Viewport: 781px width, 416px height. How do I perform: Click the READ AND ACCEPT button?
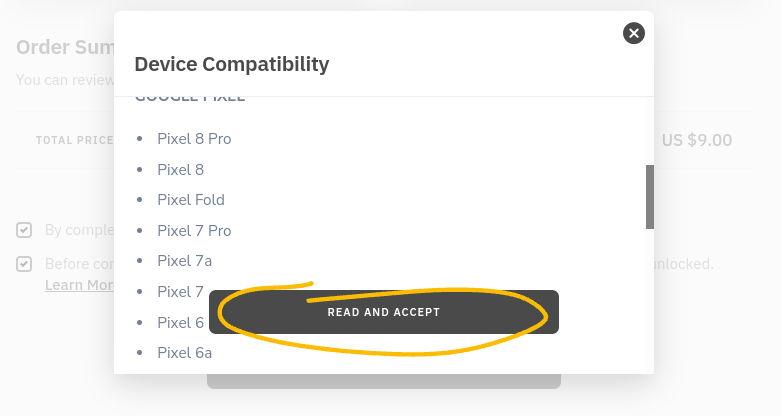384,312
